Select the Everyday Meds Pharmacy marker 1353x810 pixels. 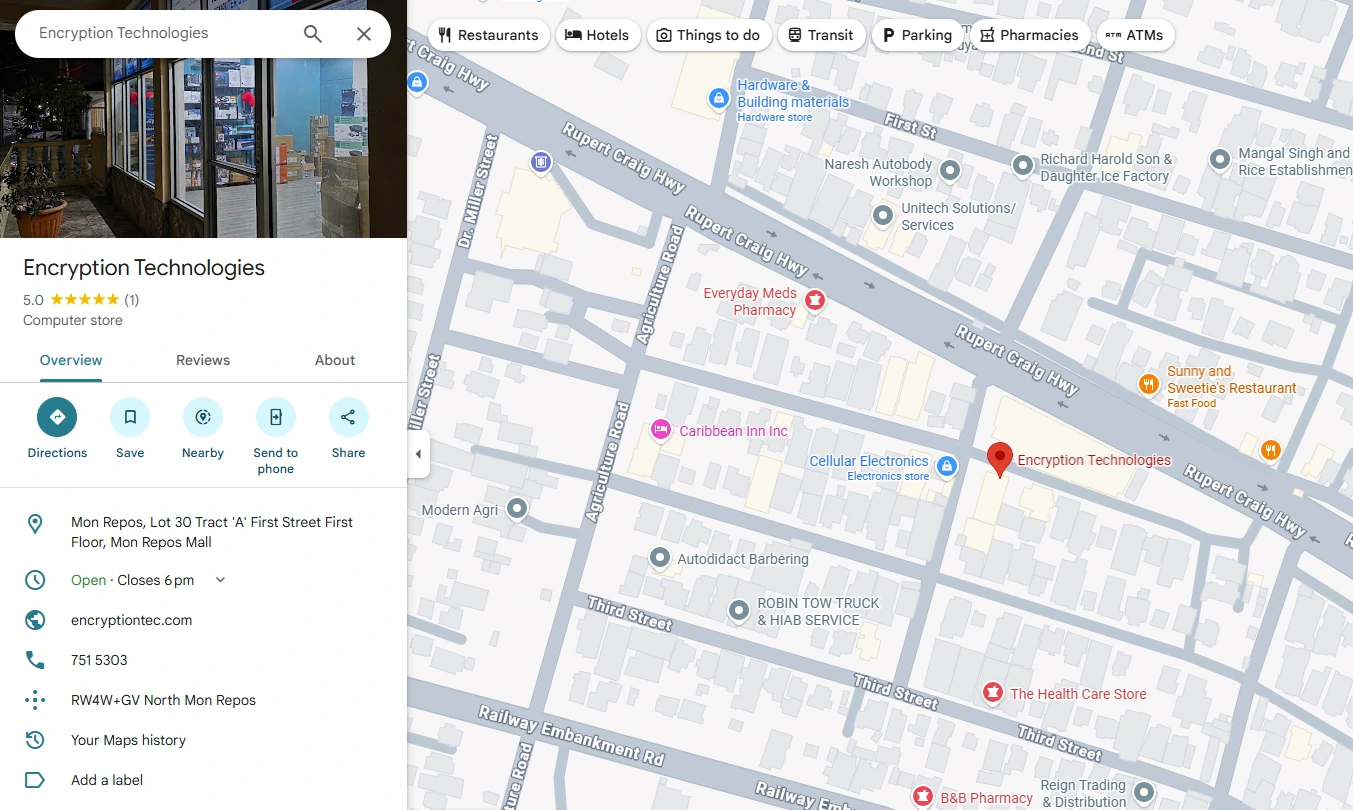tap(815, 300)
